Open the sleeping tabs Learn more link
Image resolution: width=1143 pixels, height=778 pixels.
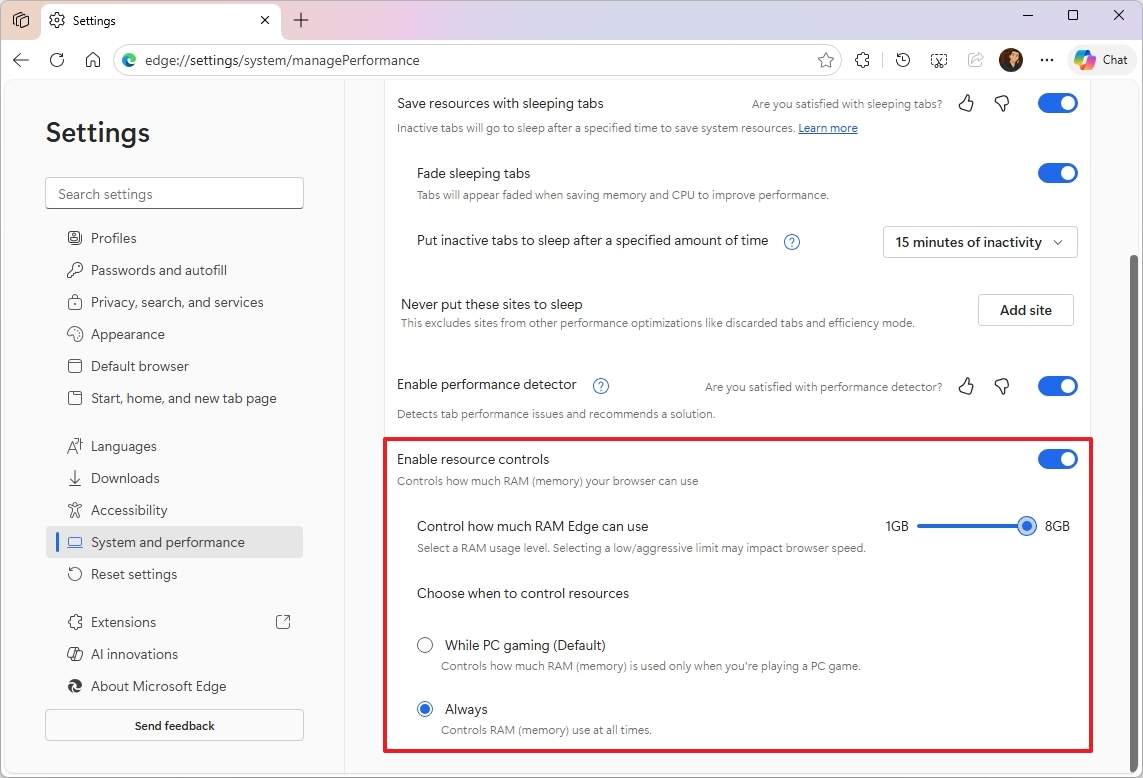coord(828,128)
